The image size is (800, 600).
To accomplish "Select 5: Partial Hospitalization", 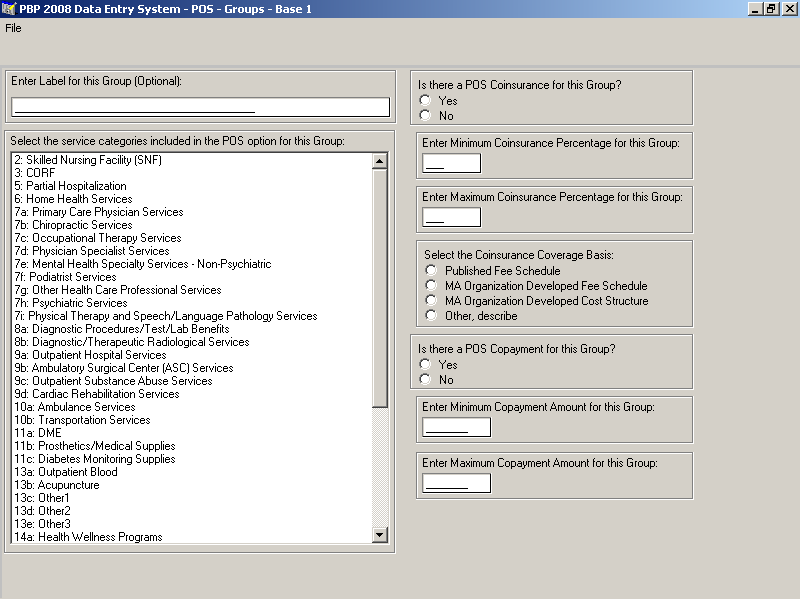I will (192, 186).
